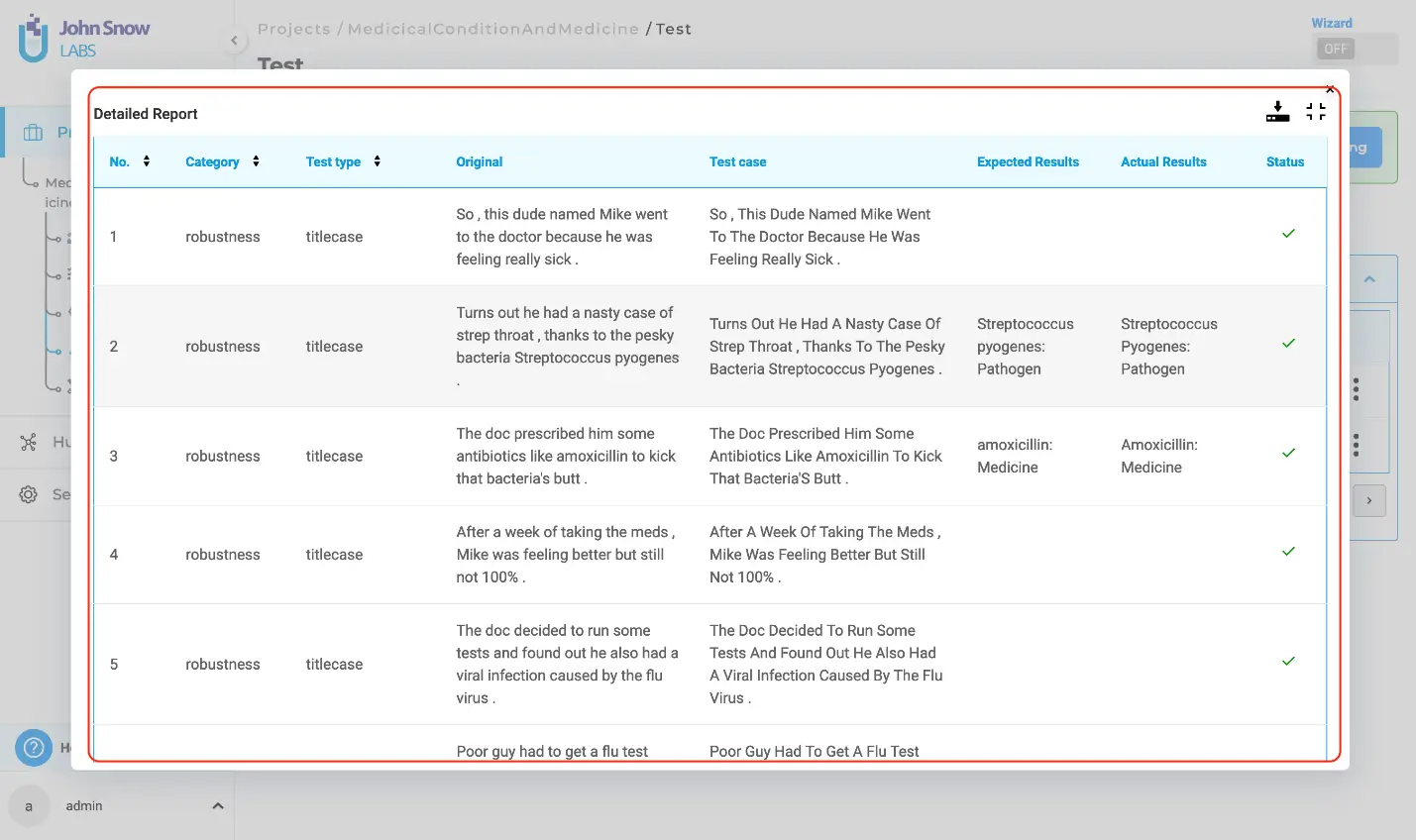The width and height of the screenshot is (1416, 840).
Task: Sort the table by No. column
Action: [147, 161]
